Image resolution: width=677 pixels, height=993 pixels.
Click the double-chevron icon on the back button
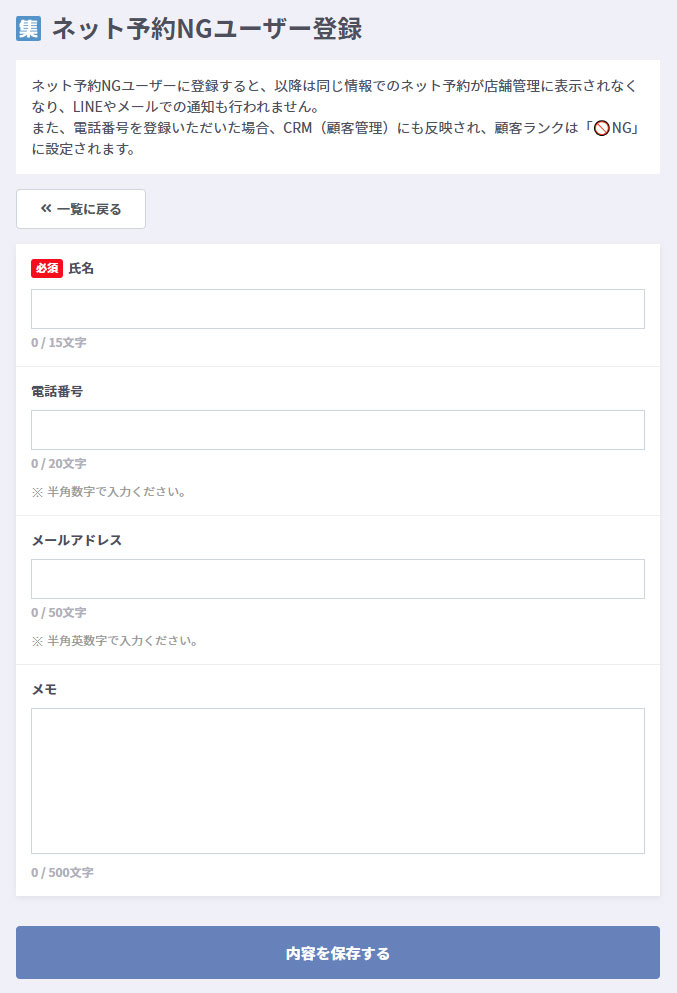(46, 209)
